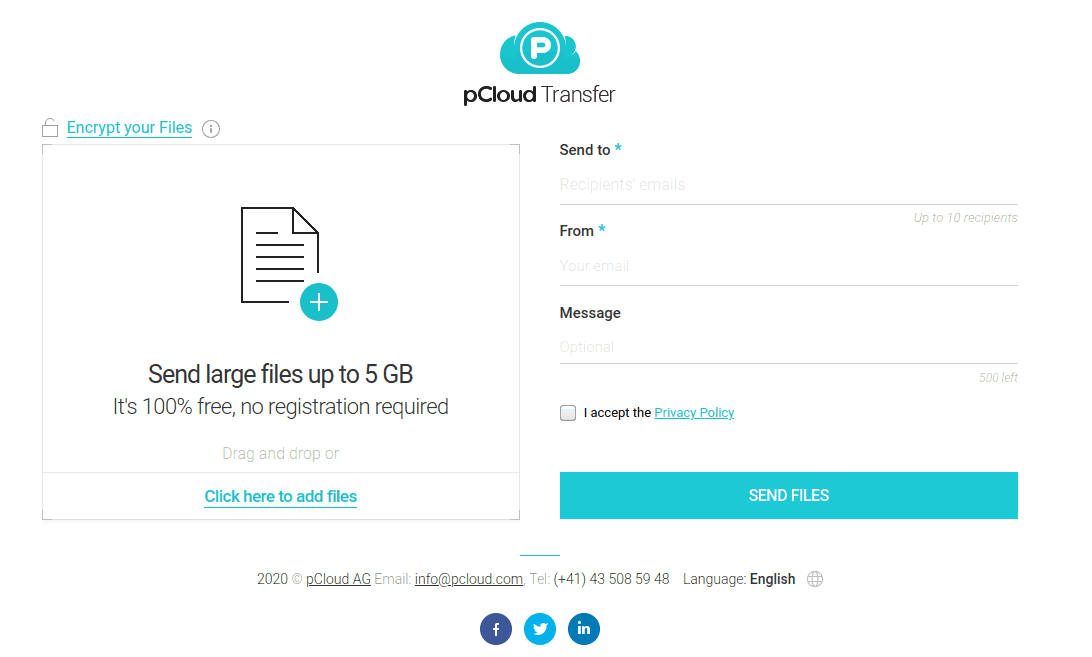
Task: Click the teal plus add-file icon
Action: click(x=319, y=302)
